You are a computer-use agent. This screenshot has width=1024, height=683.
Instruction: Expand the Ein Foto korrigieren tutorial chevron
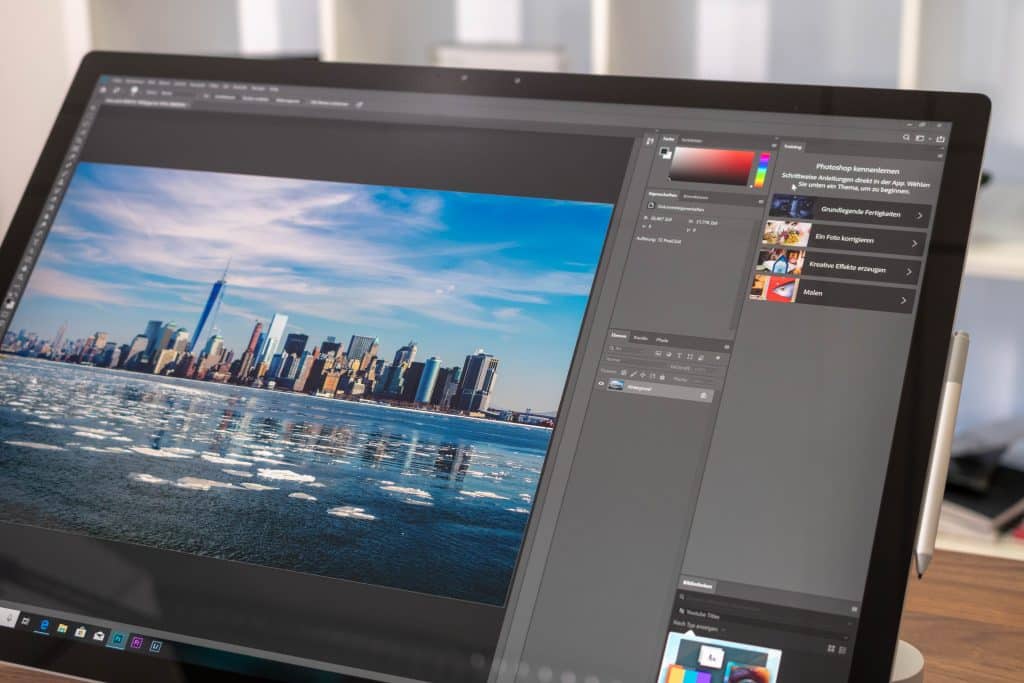point(915,243)
